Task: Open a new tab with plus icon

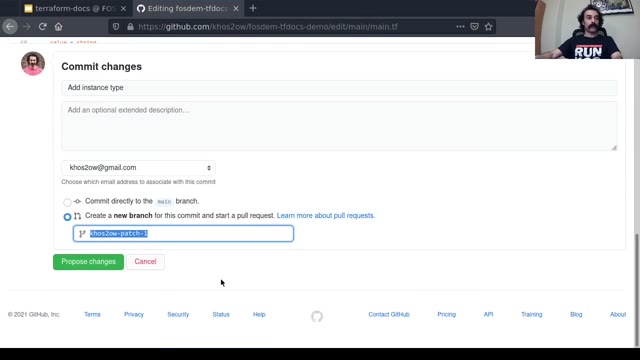Action: click(253, 8)
